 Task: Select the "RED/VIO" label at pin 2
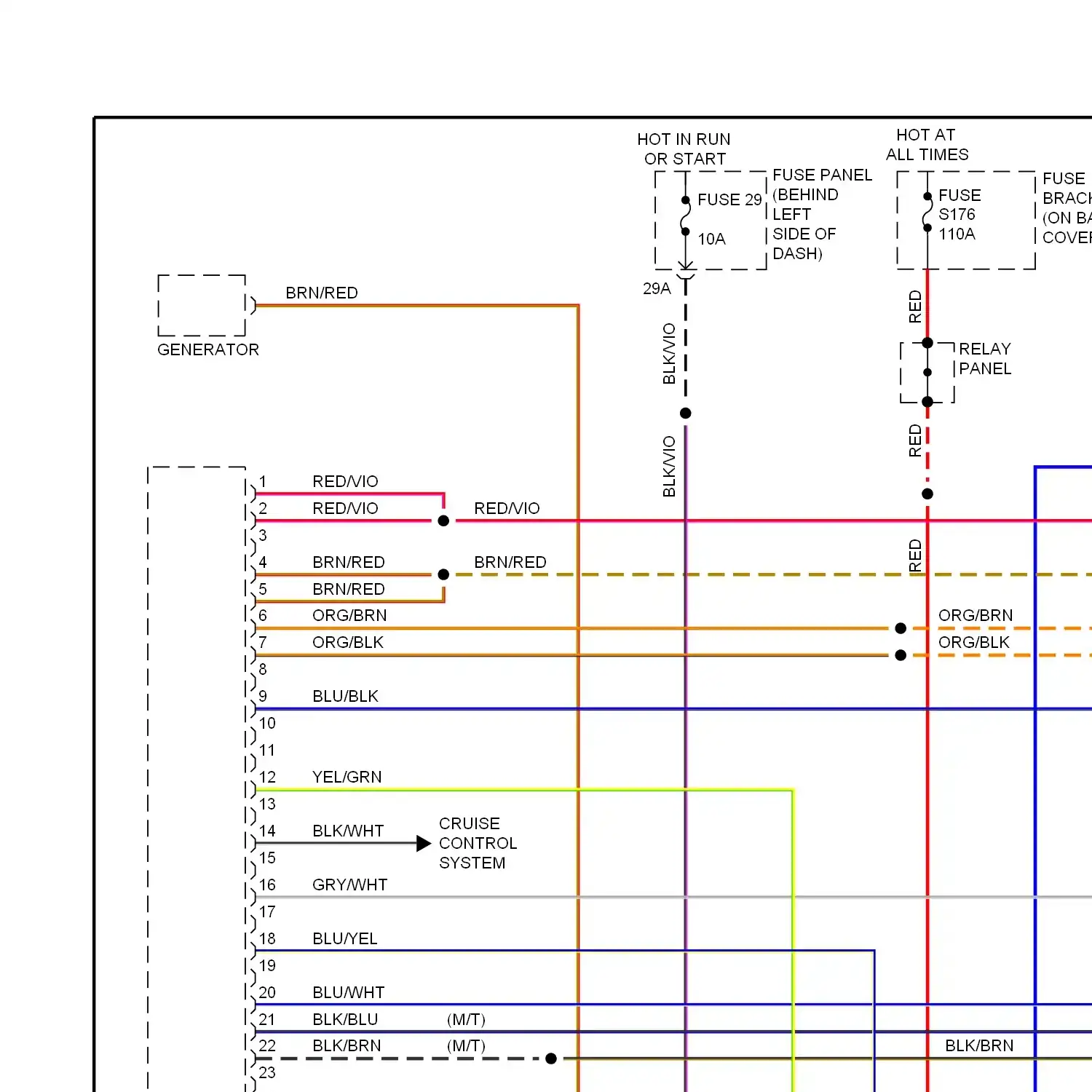point(345,508)
